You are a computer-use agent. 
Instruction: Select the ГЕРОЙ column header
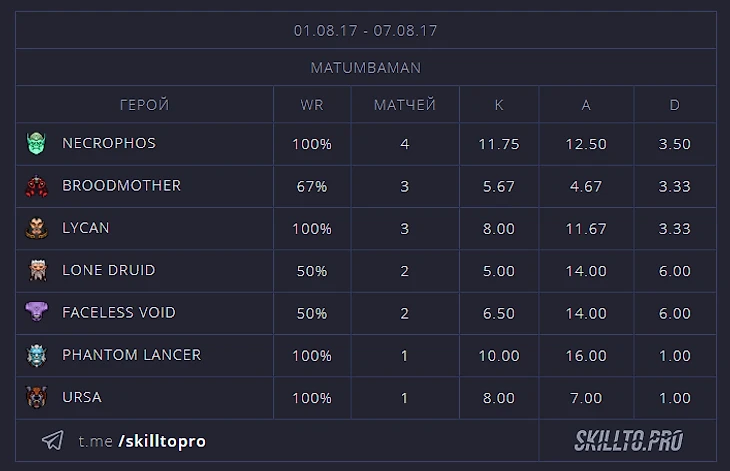pos(144,105)
